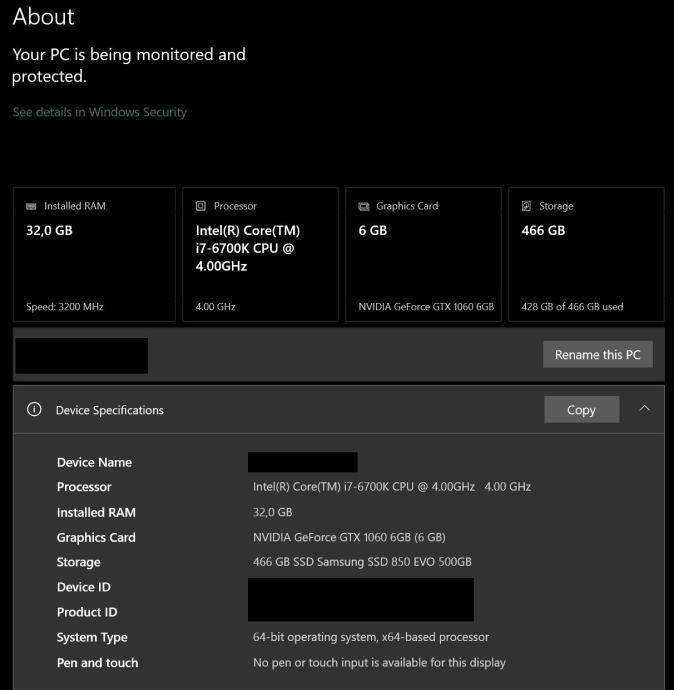Click the Storage drive icon
This screenshot has width=674, height=690.
[x=527, y=206]
